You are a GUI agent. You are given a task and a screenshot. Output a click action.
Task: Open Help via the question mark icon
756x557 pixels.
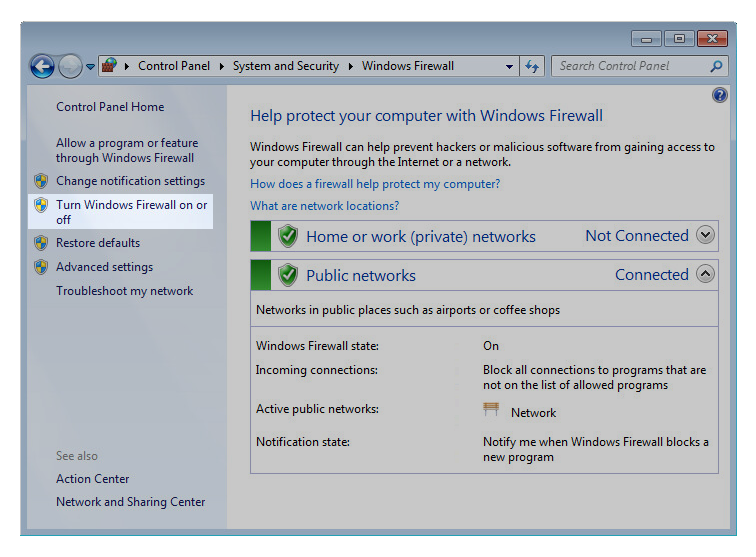point(719,95)
